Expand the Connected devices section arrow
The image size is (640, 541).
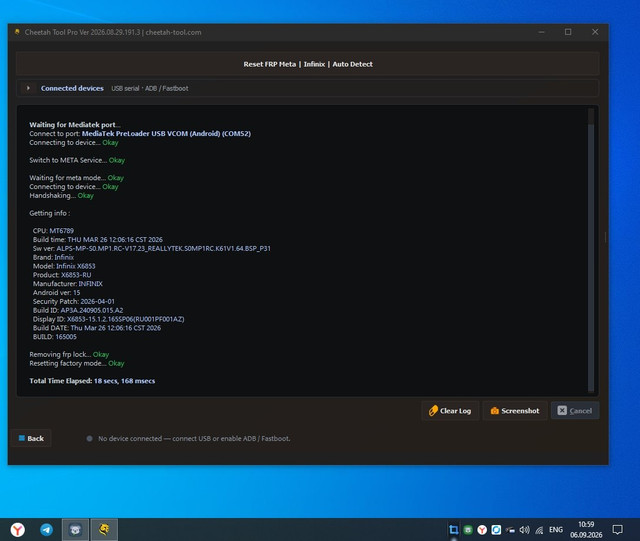28,88
